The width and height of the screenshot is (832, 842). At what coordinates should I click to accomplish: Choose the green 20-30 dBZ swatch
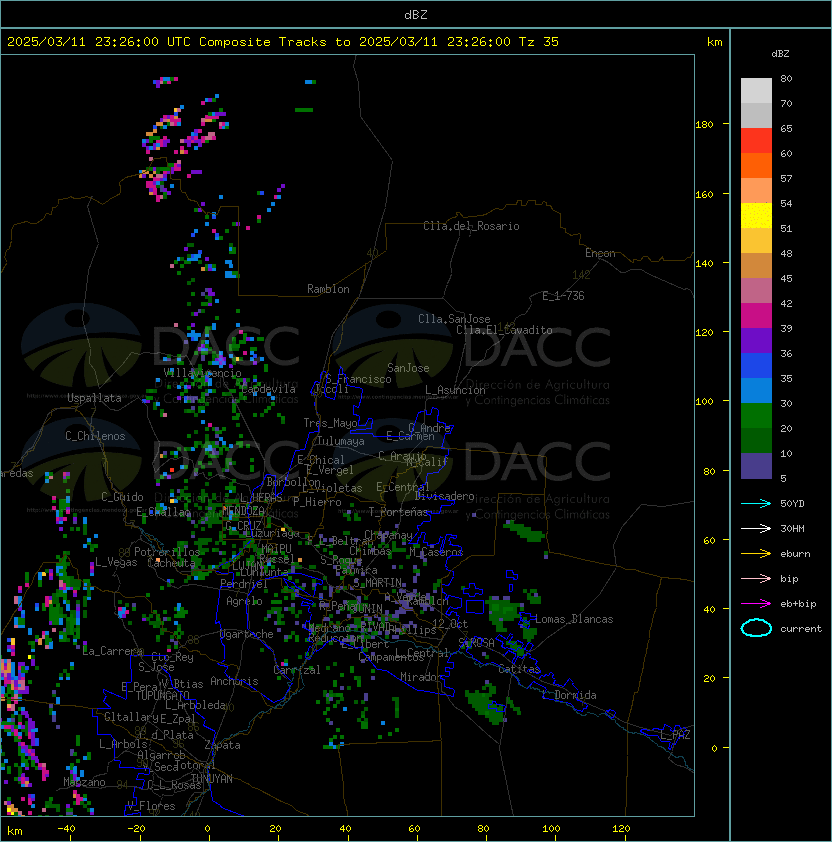(756, 416)
